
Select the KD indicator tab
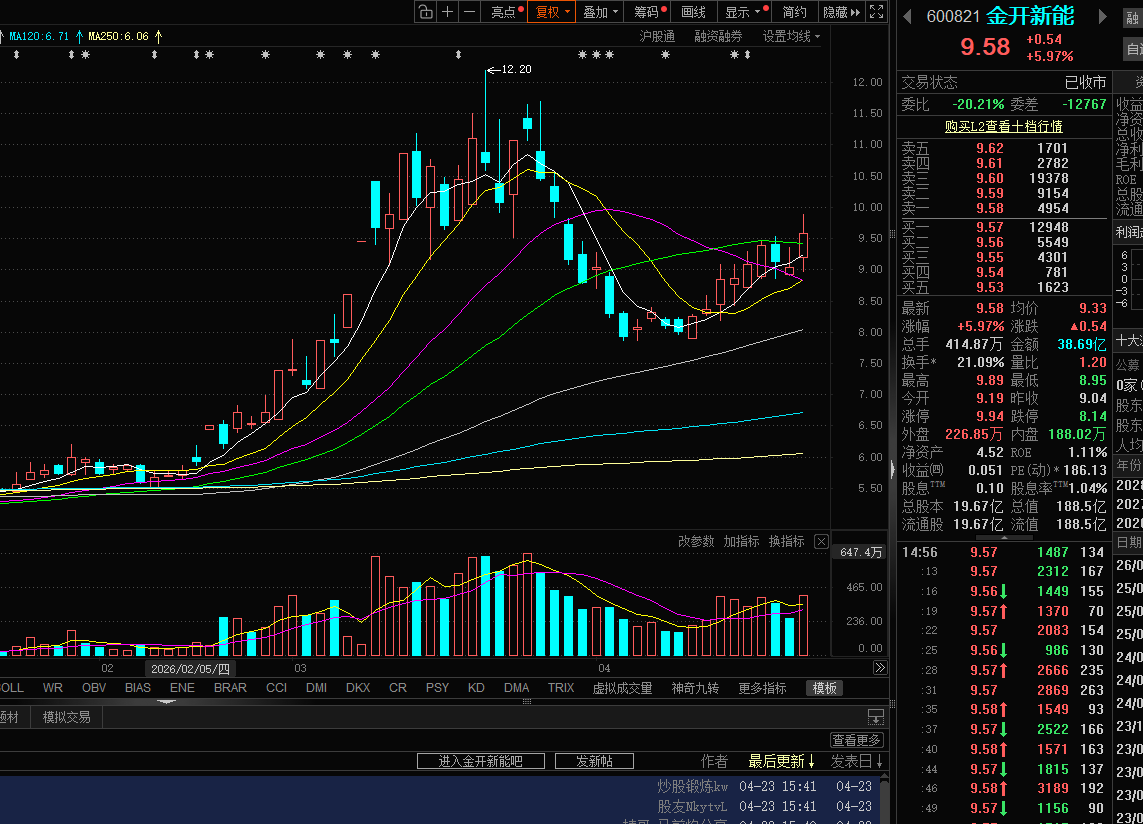(476, 688)
